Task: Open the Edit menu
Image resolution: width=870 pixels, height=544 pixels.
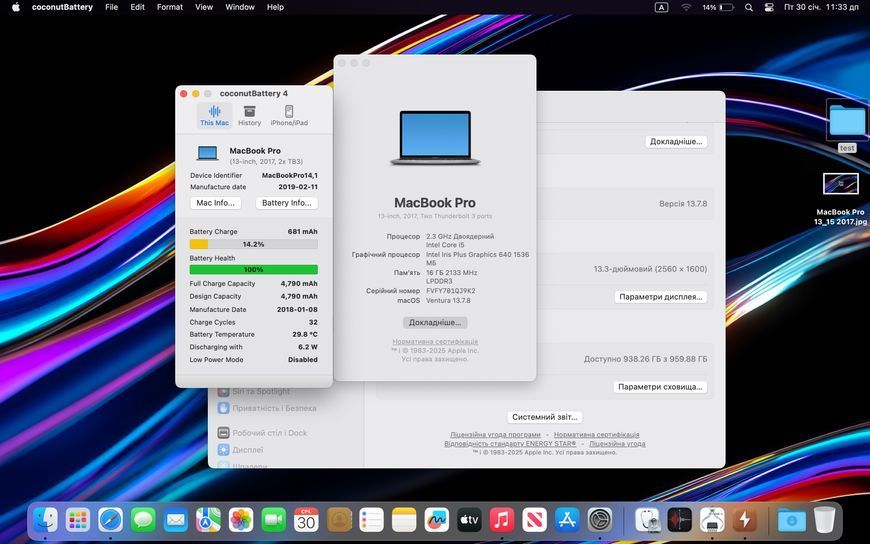Action: click(138, 7)
